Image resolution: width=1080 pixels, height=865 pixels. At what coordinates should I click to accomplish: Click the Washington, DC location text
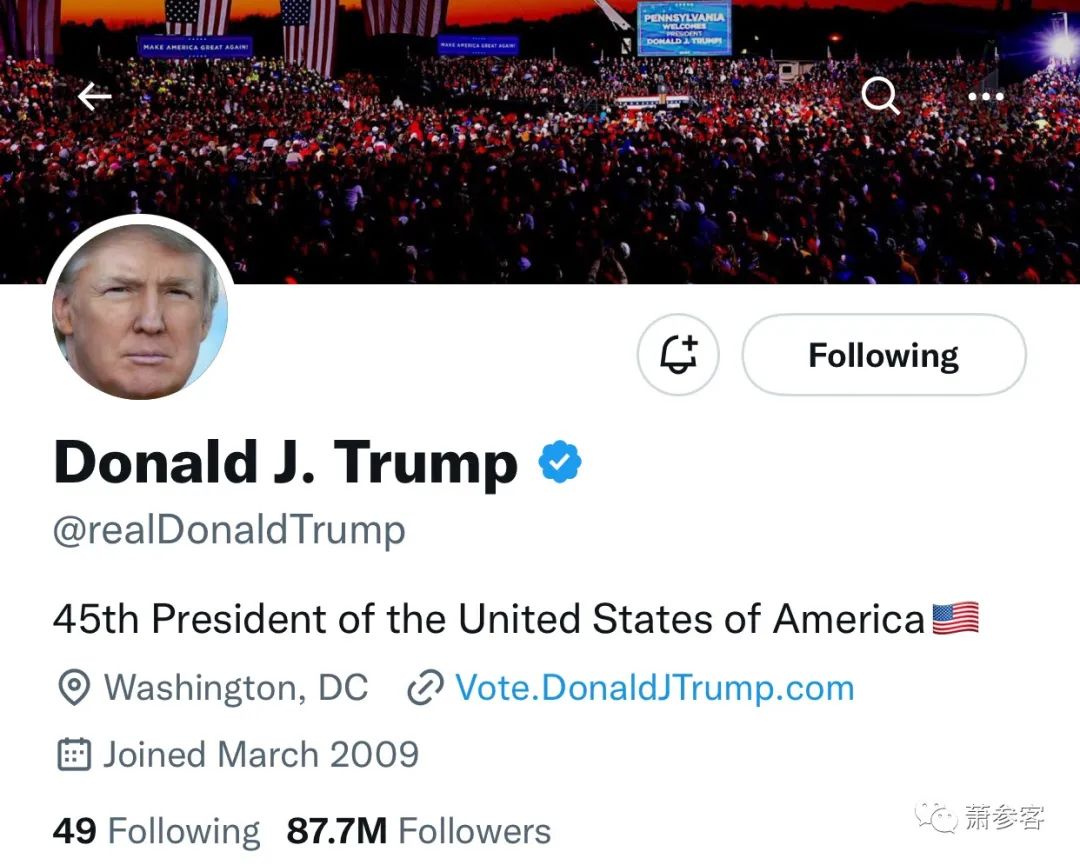(x=236, y=687)
